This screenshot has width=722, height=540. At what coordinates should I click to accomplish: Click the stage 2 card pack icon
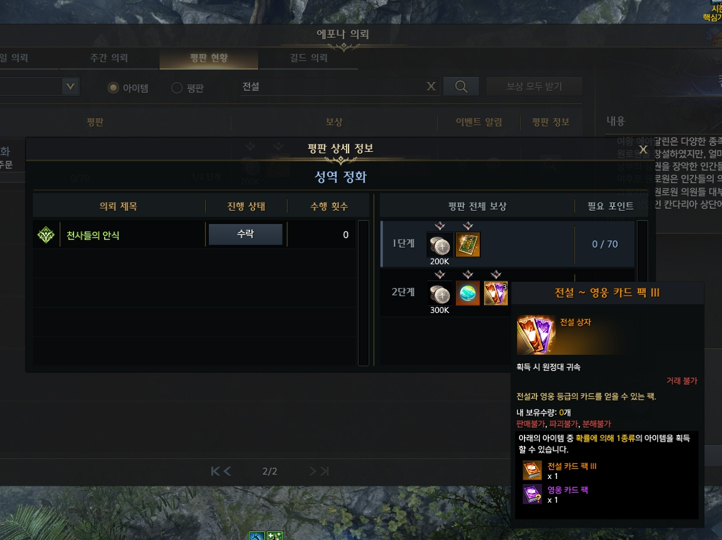pyautogui.click(x=496, y=293)
